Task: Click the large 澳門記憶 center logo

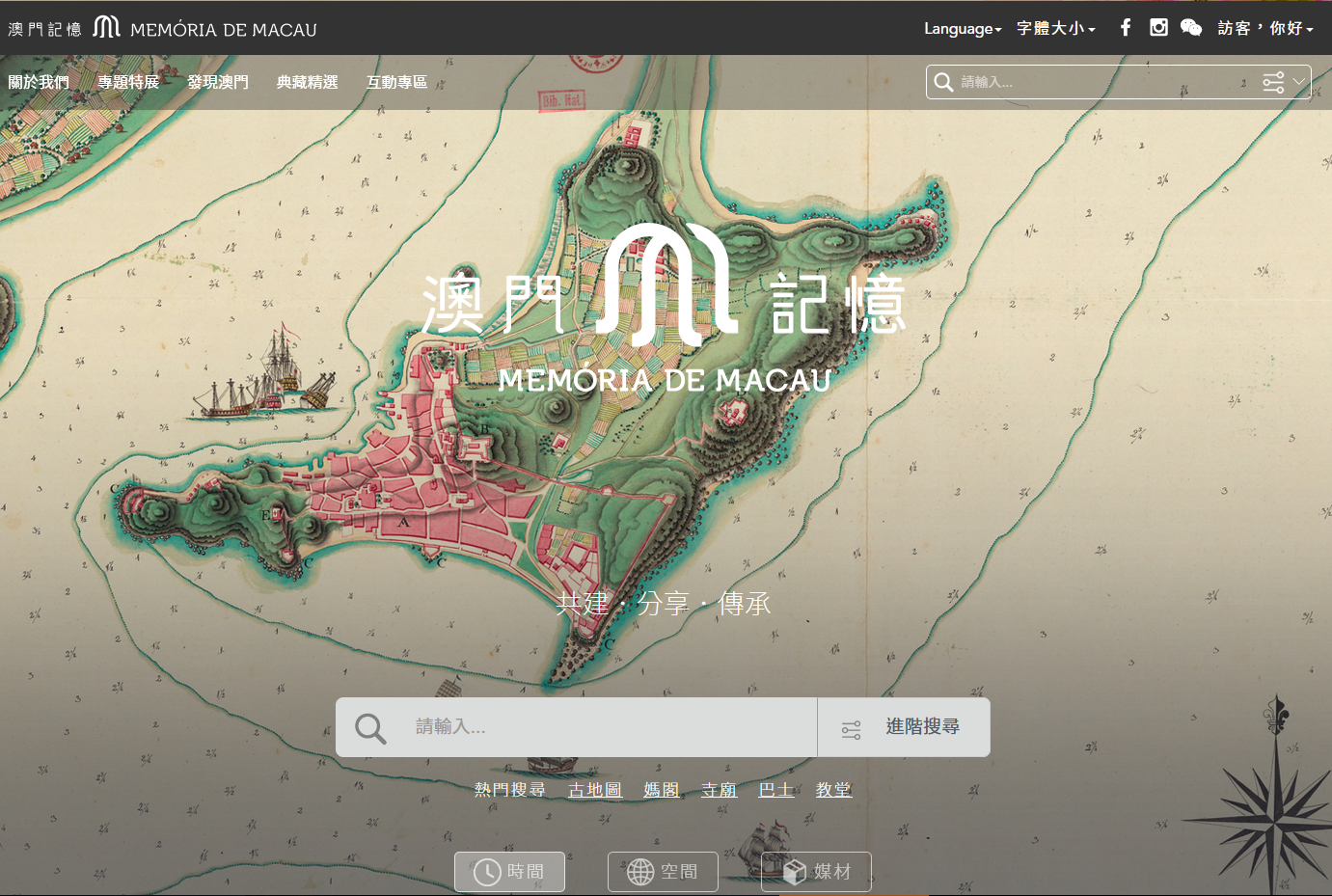Action: (665, 309)
